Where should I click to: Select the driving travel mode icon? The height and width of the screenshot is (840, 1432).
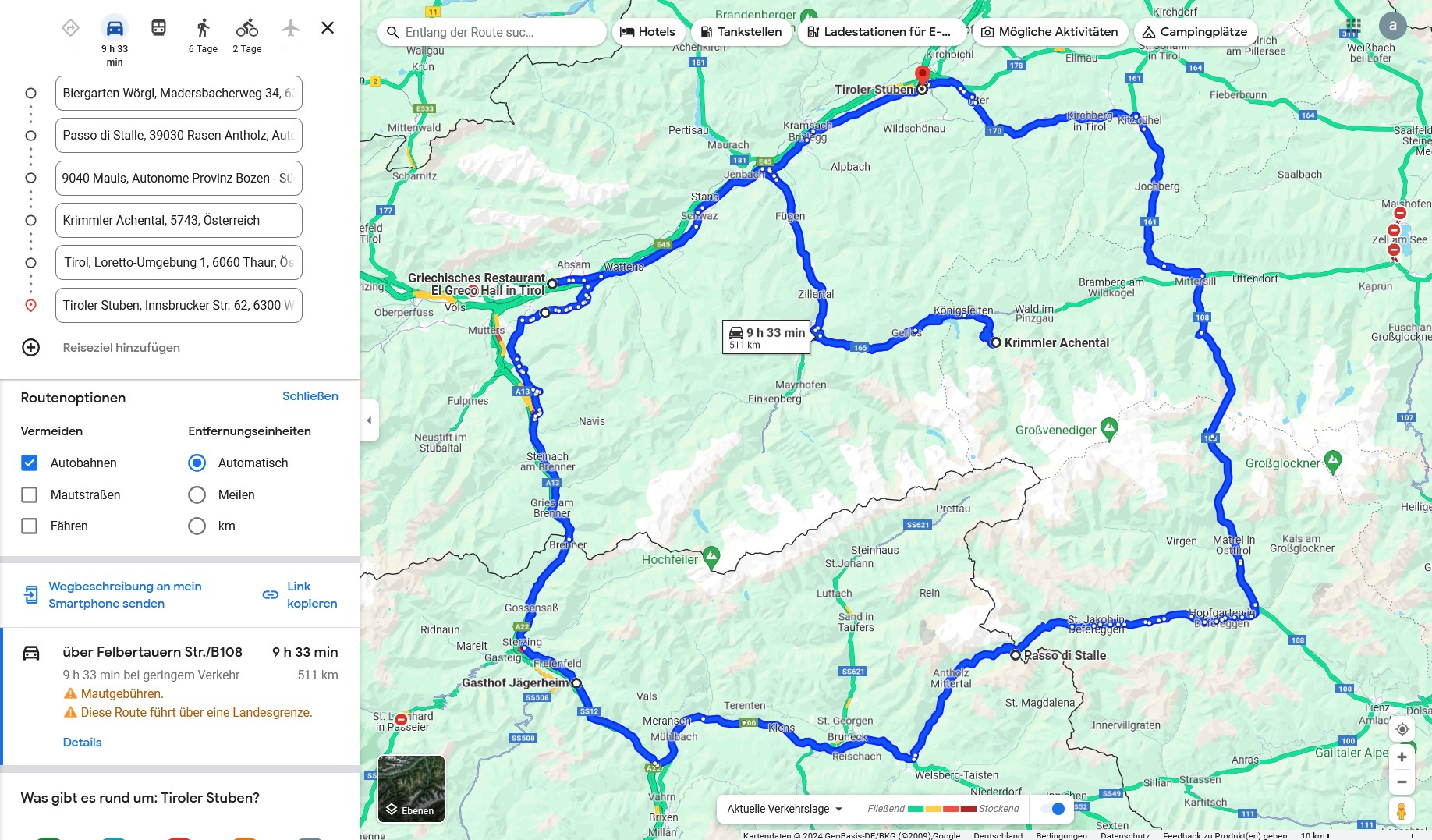pyautogui.click(x=115, y=29)
